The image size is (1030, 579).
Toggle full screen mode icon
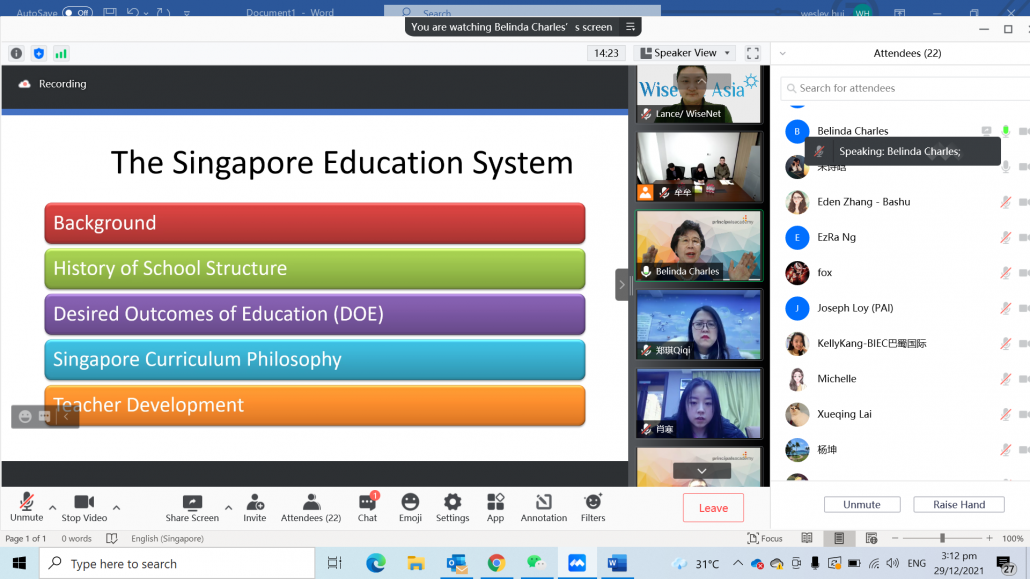pyautogui.click(x=753, y=53)
